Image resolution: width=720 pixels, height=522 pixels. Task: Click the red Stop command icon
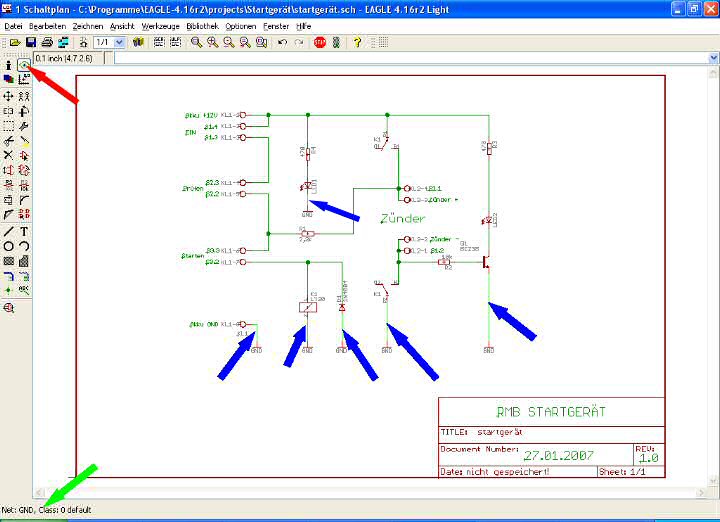tap(320, 43)
